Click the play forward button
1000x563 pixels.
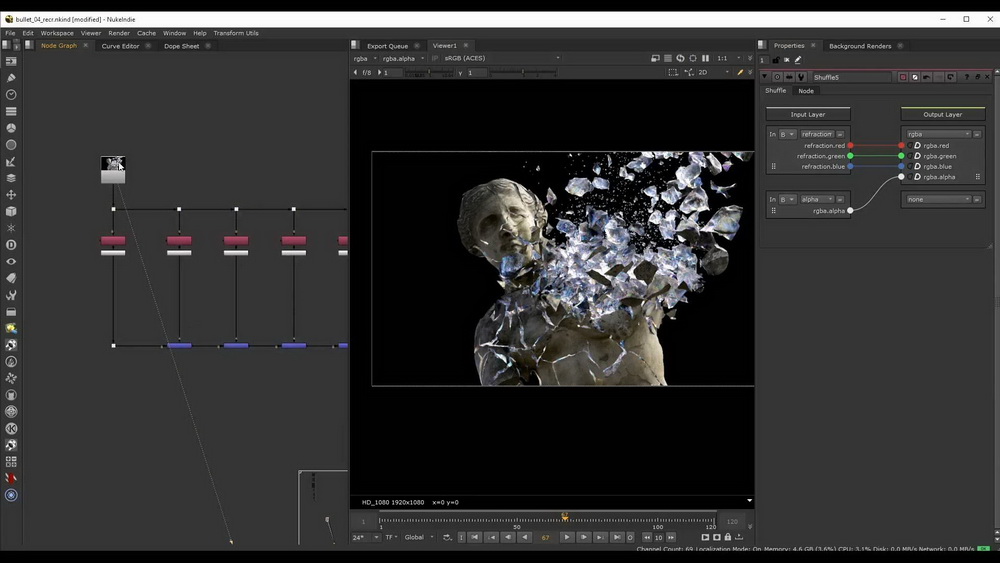coord(566,537)
